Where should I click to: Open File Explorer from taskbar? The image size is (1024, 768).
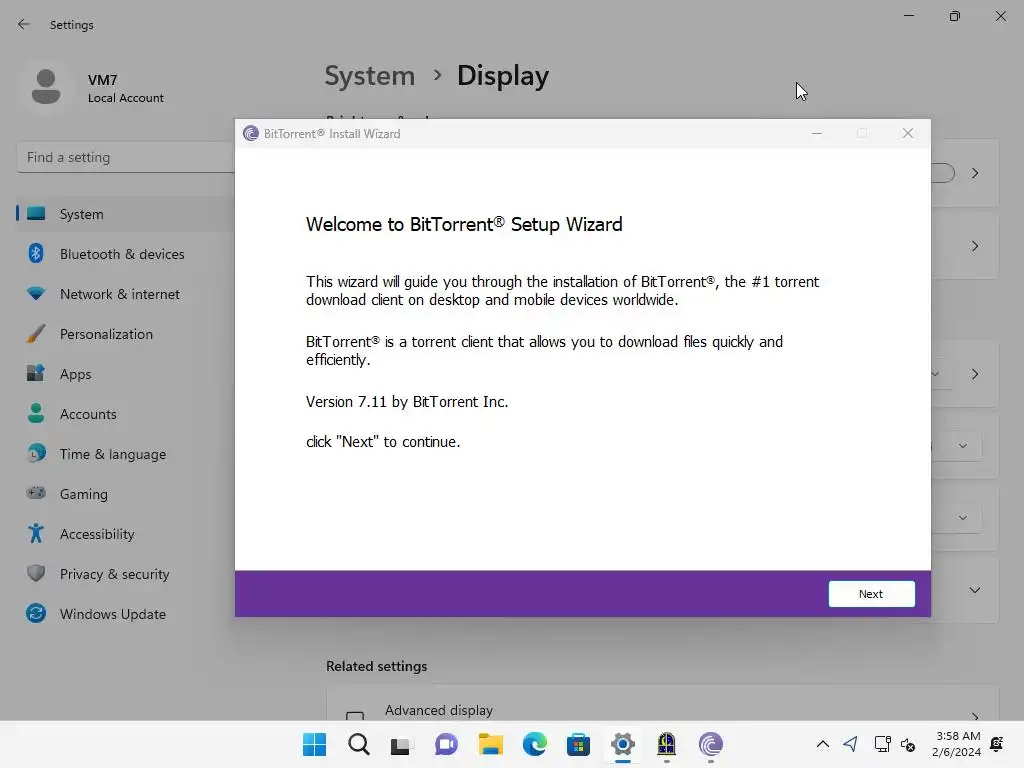point(490,744)
